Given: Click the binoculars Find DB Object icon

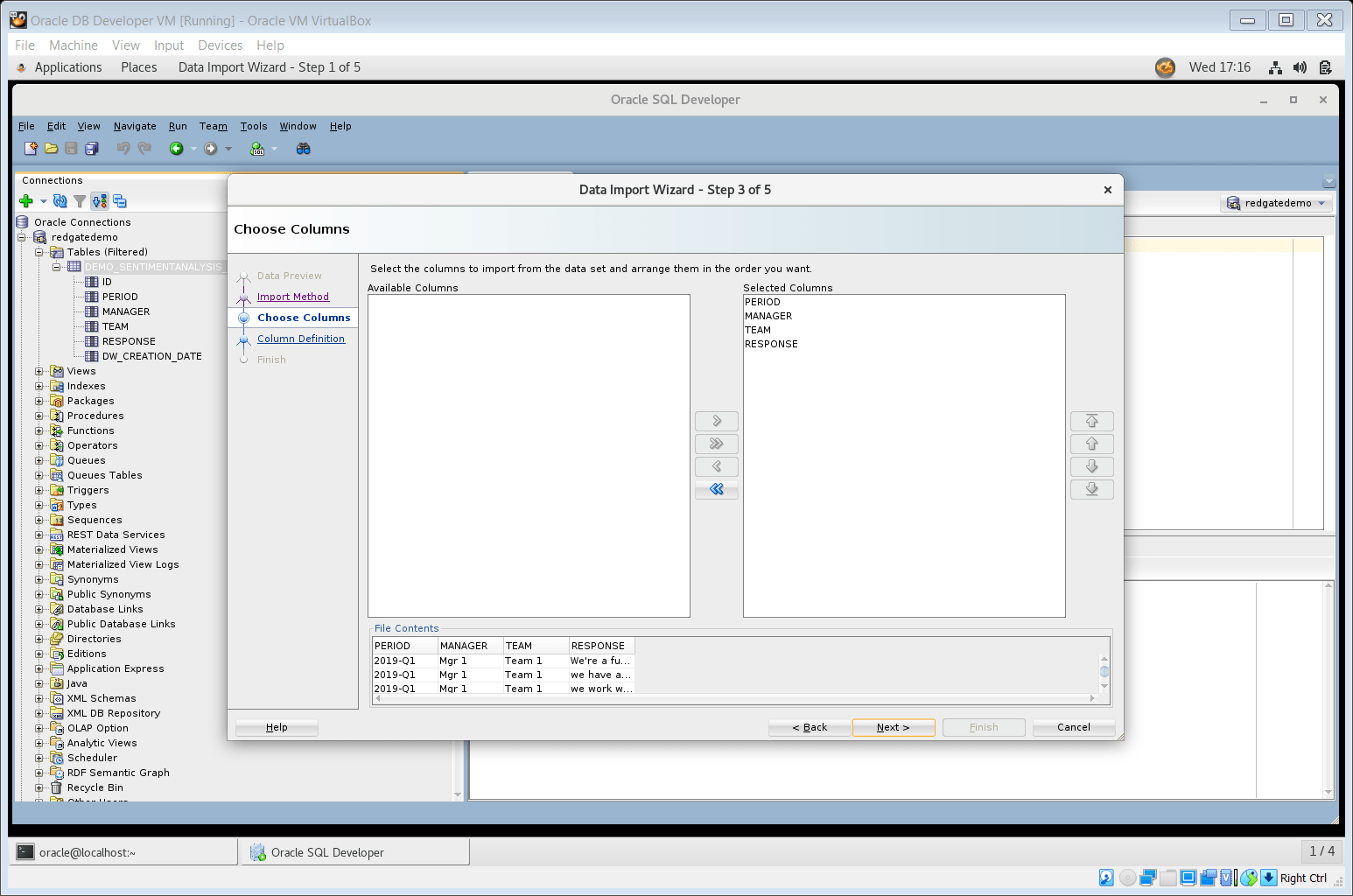Looking at the screenshot, I should click(x=304, y=149).
